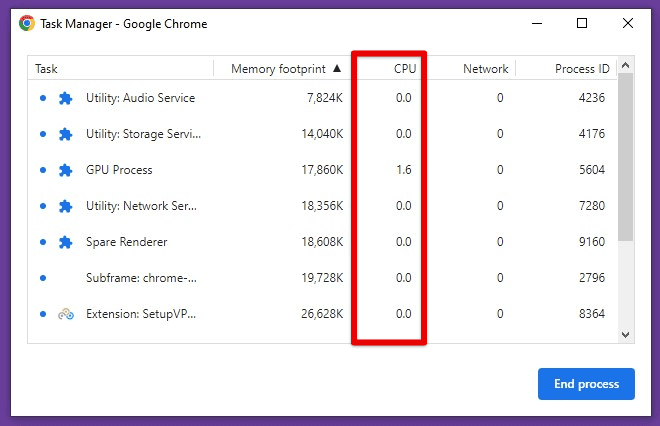Select the Utility: Storage Servi... task

pos(144,134)
